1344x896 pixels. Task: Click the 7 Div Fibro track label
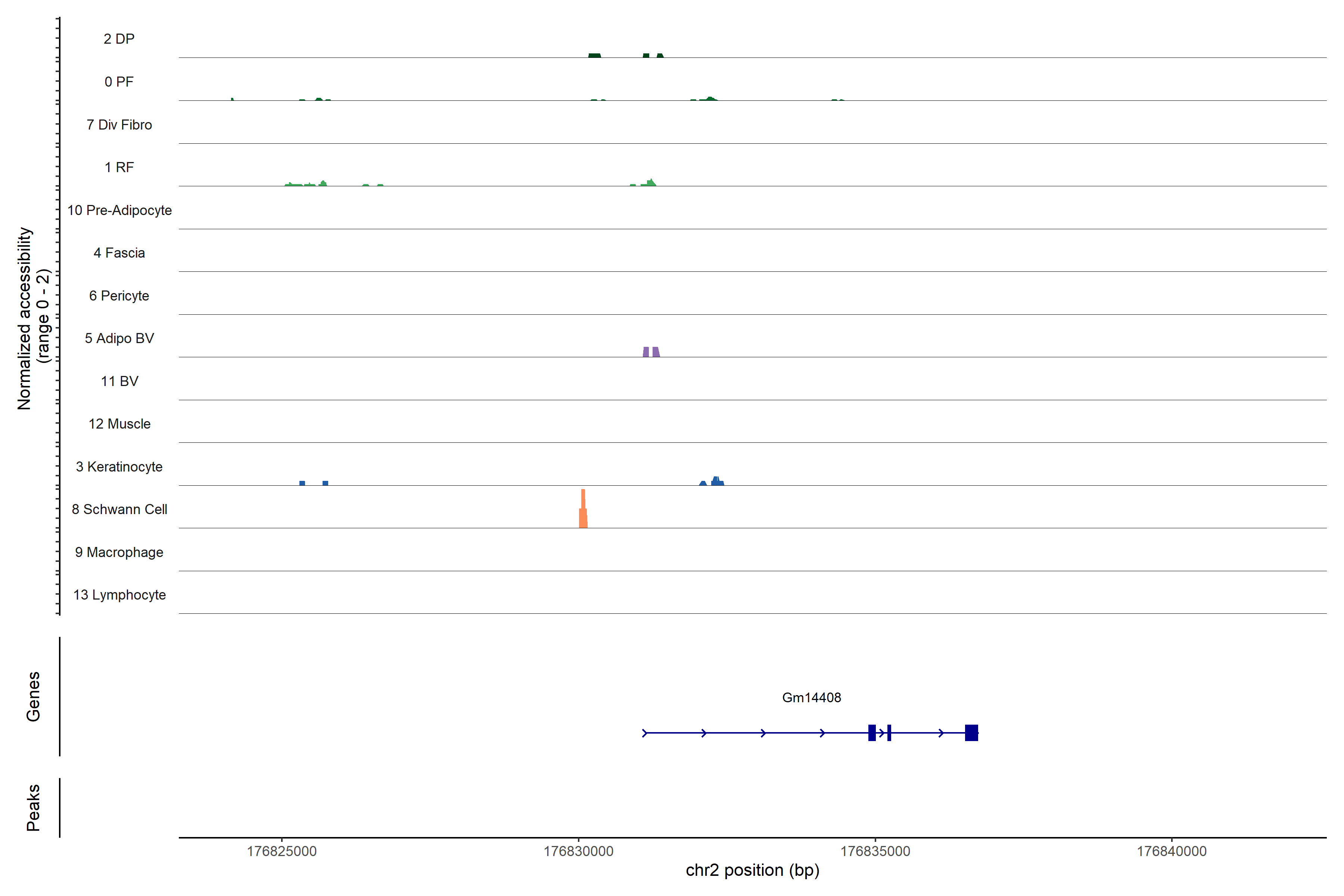coord(119,125)
